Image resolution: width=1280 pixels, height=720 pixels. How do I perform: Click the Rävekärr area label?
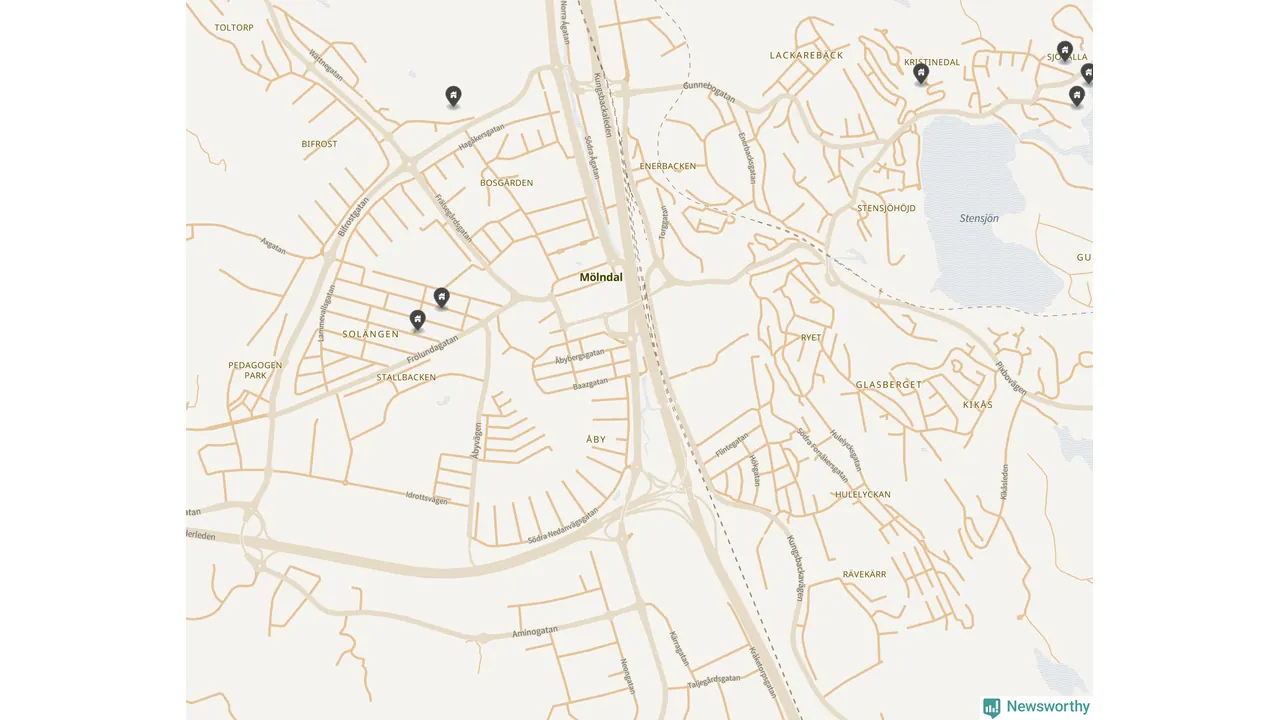865,574
